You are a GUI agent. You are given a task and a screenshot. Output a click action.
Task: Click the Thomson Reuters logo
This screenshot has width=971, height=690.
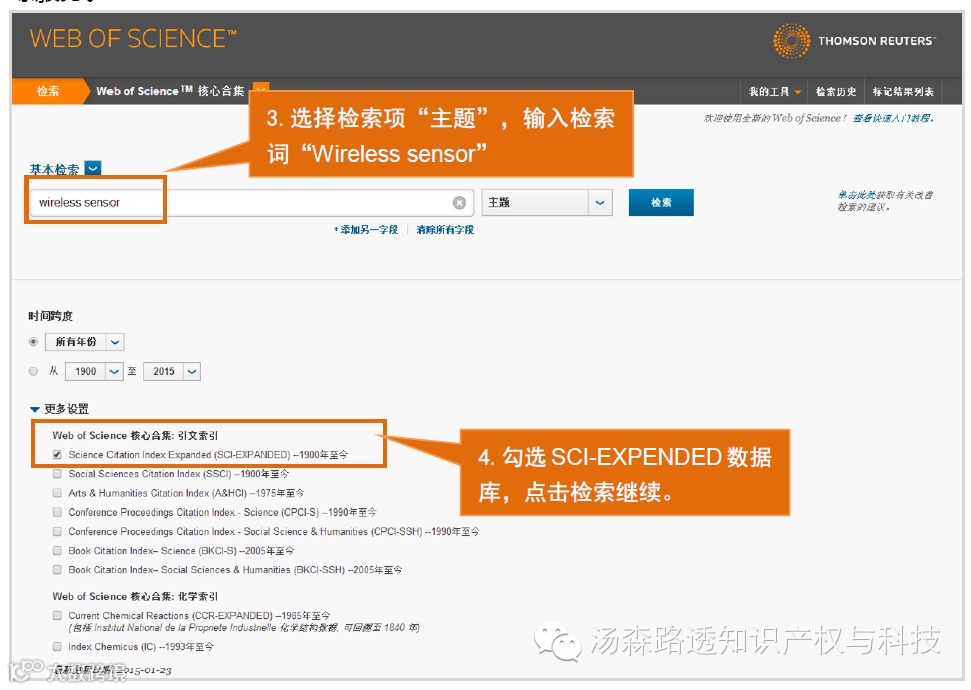pyautogui.click(x=855, y=41)
